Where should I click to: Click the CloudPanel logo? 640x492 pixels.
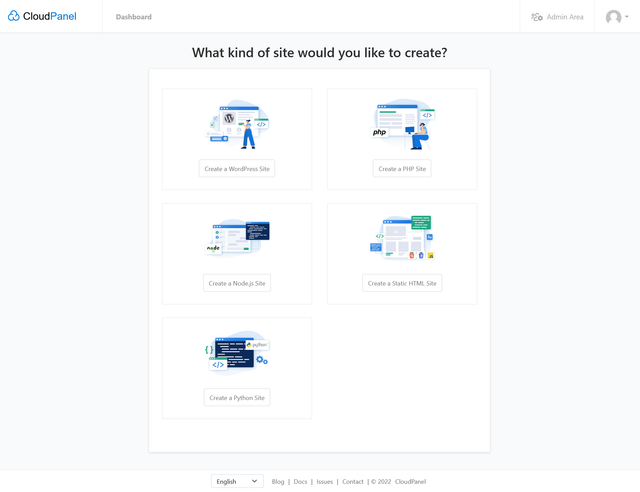click(x=42, y=16)
